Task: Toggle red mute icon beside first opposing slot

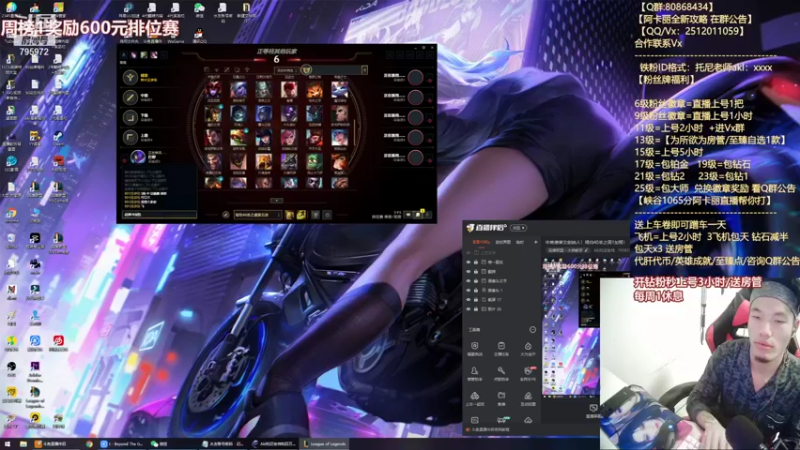Action: [x=430, y=81]
